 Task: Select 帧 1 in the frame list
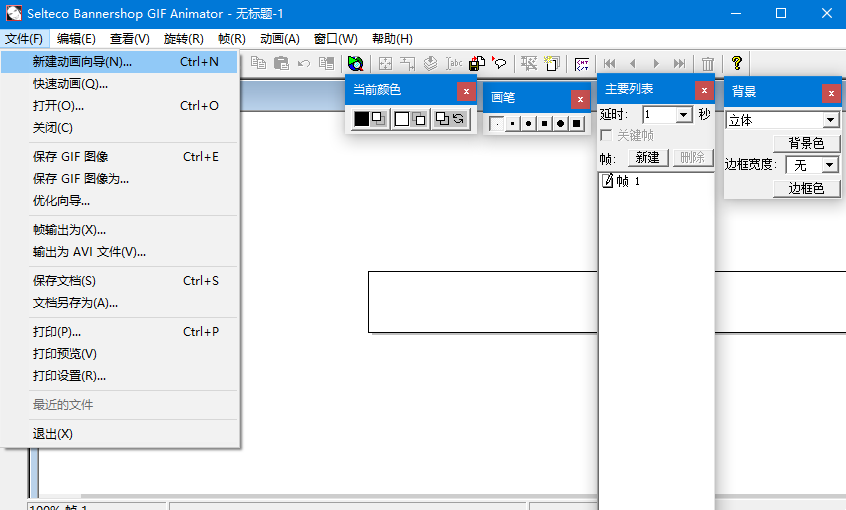tap(621, 181)
